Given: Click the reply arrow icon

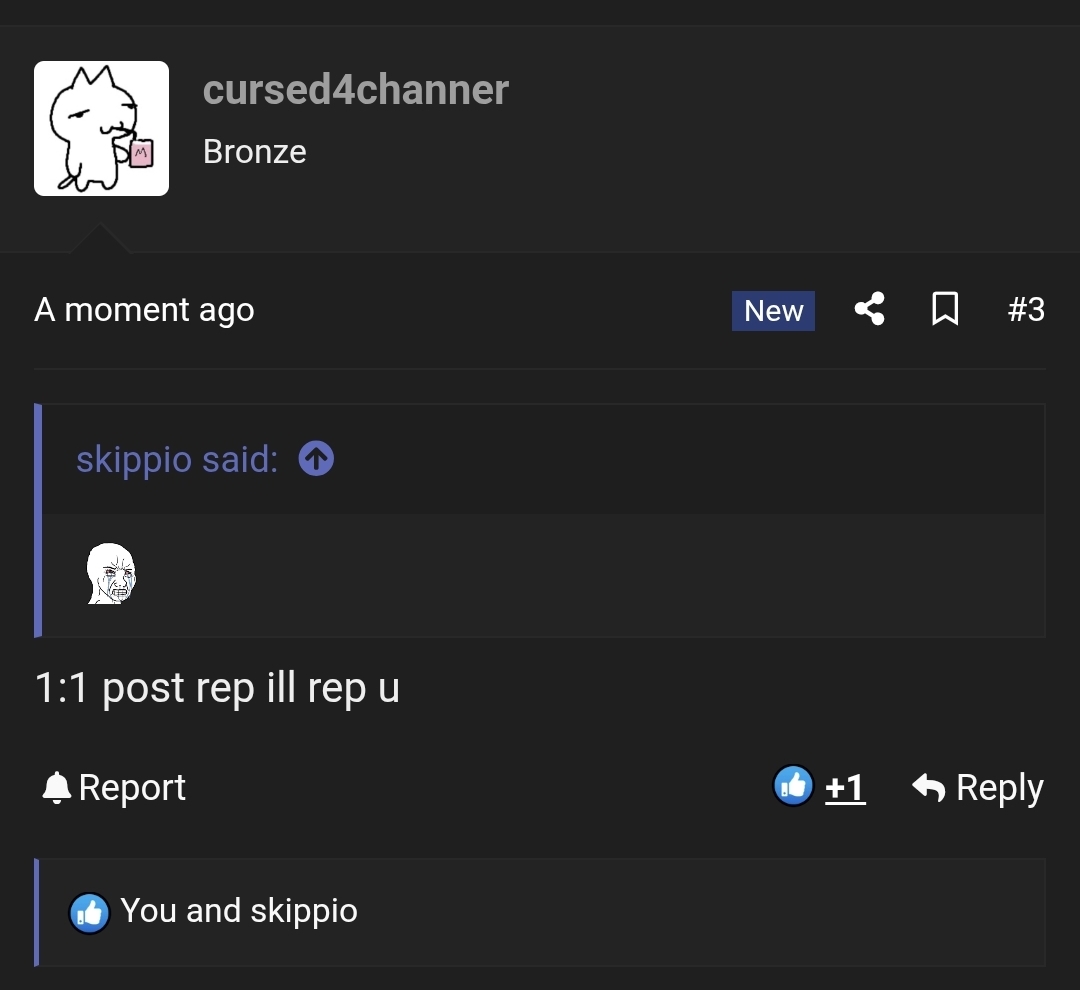Looking at the screenshot, I should 929,787.
